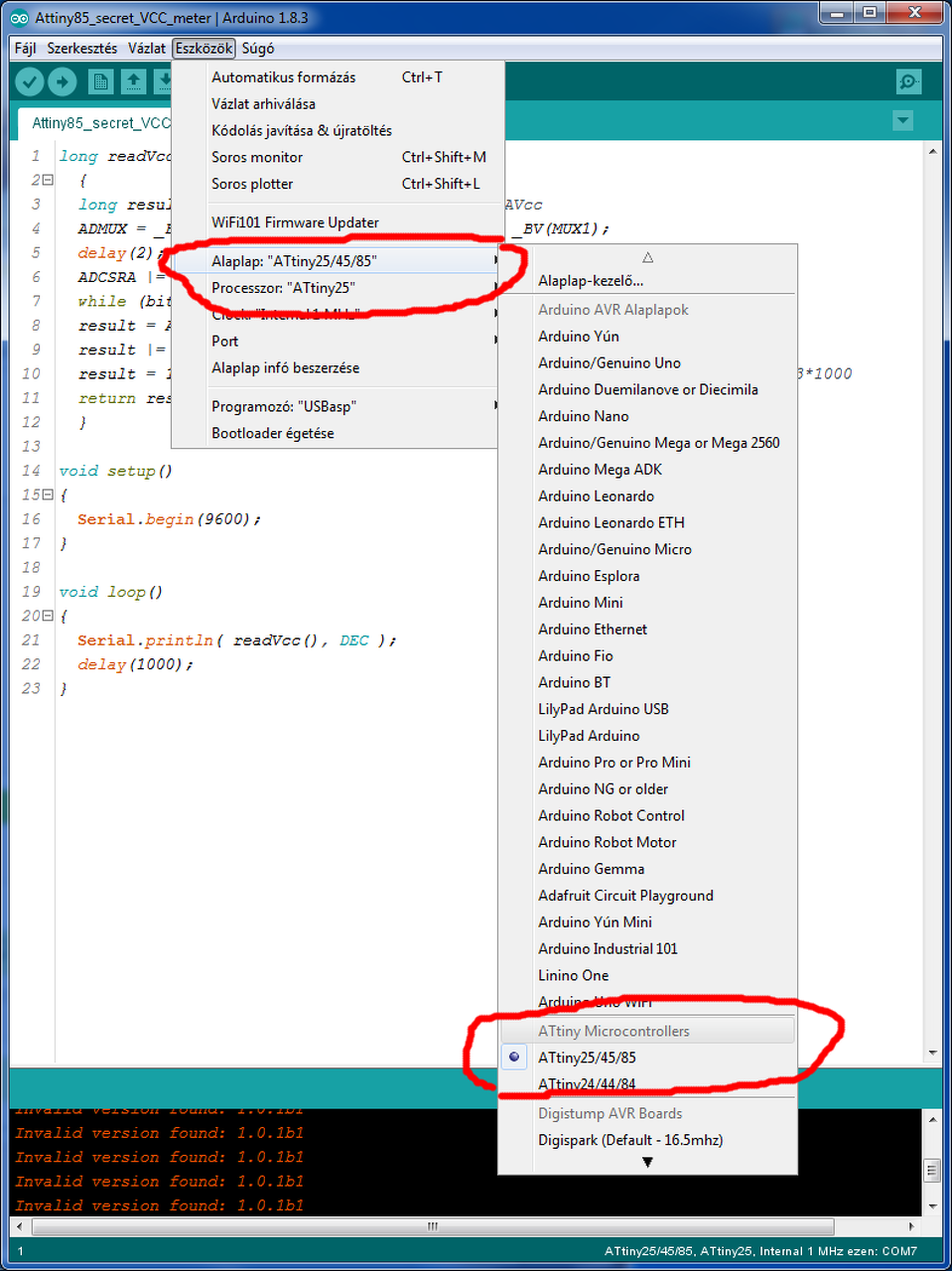Select Arduino Gemma board
Image resolution: width=952 pixels, height=1271 pixels.
[x=647, y=869]
